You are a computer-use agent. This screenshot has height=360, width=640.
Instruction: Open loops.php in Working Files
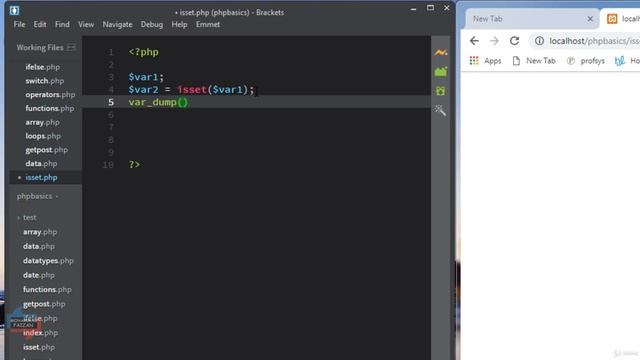point(43,136)
